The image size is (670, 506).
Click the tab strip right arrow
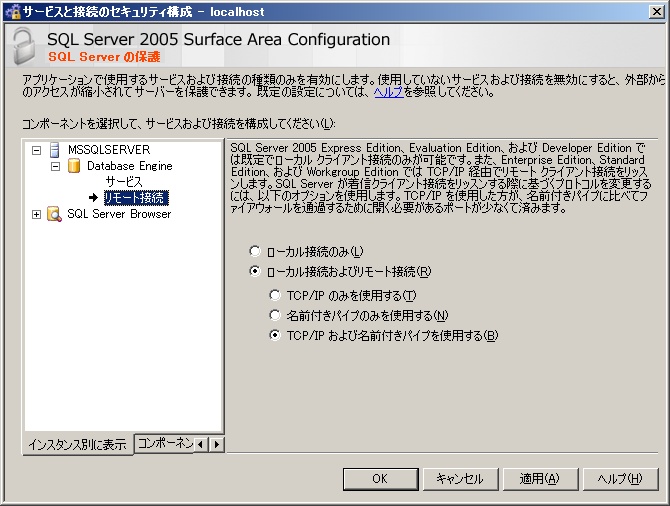(x=217, y=444)
